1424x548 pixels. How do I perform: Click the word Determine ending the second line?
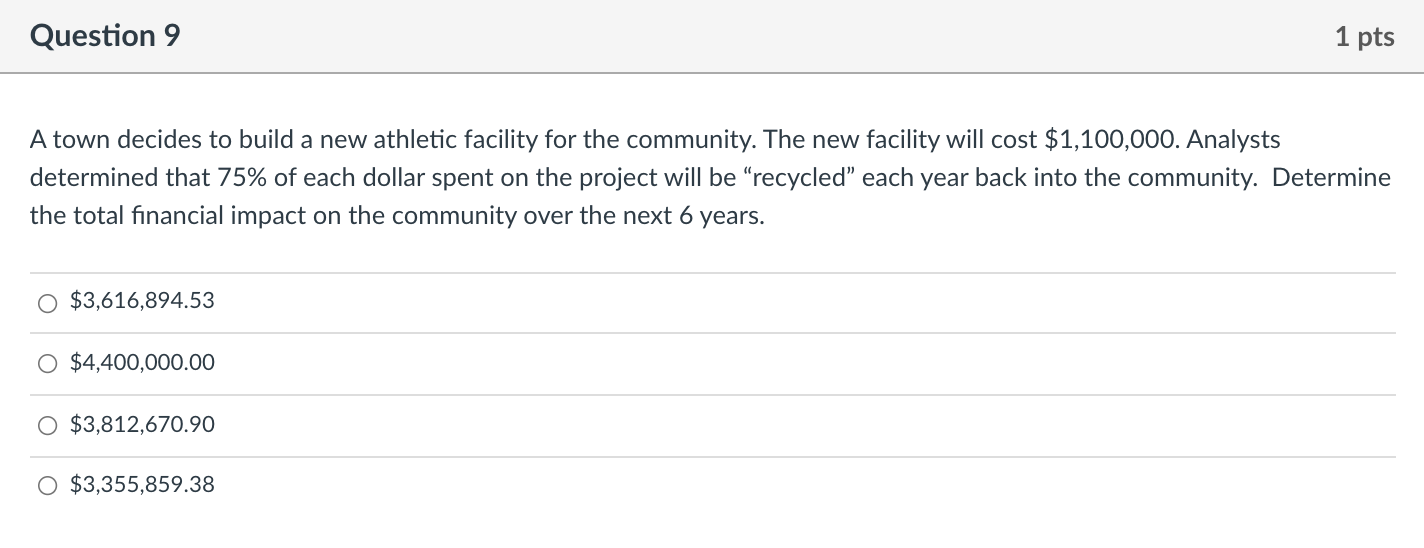pyautogui.click(x=1331, y=178)
